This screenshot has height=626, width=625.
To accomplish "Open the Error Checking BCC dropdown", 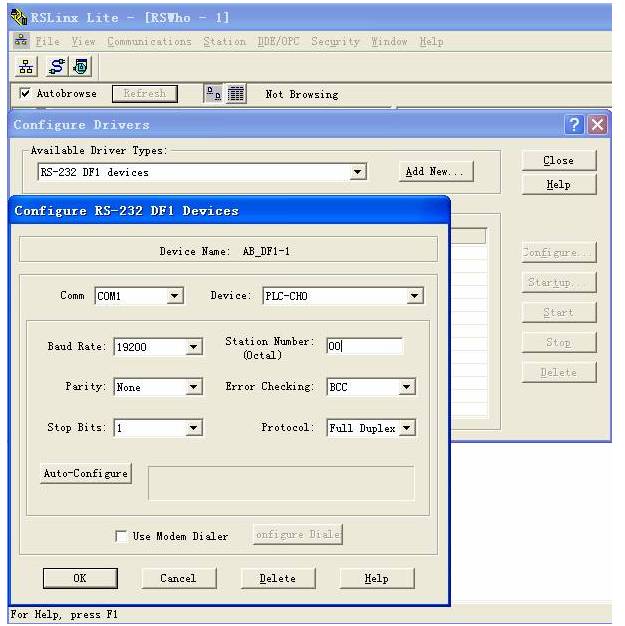I will [407, 386].
